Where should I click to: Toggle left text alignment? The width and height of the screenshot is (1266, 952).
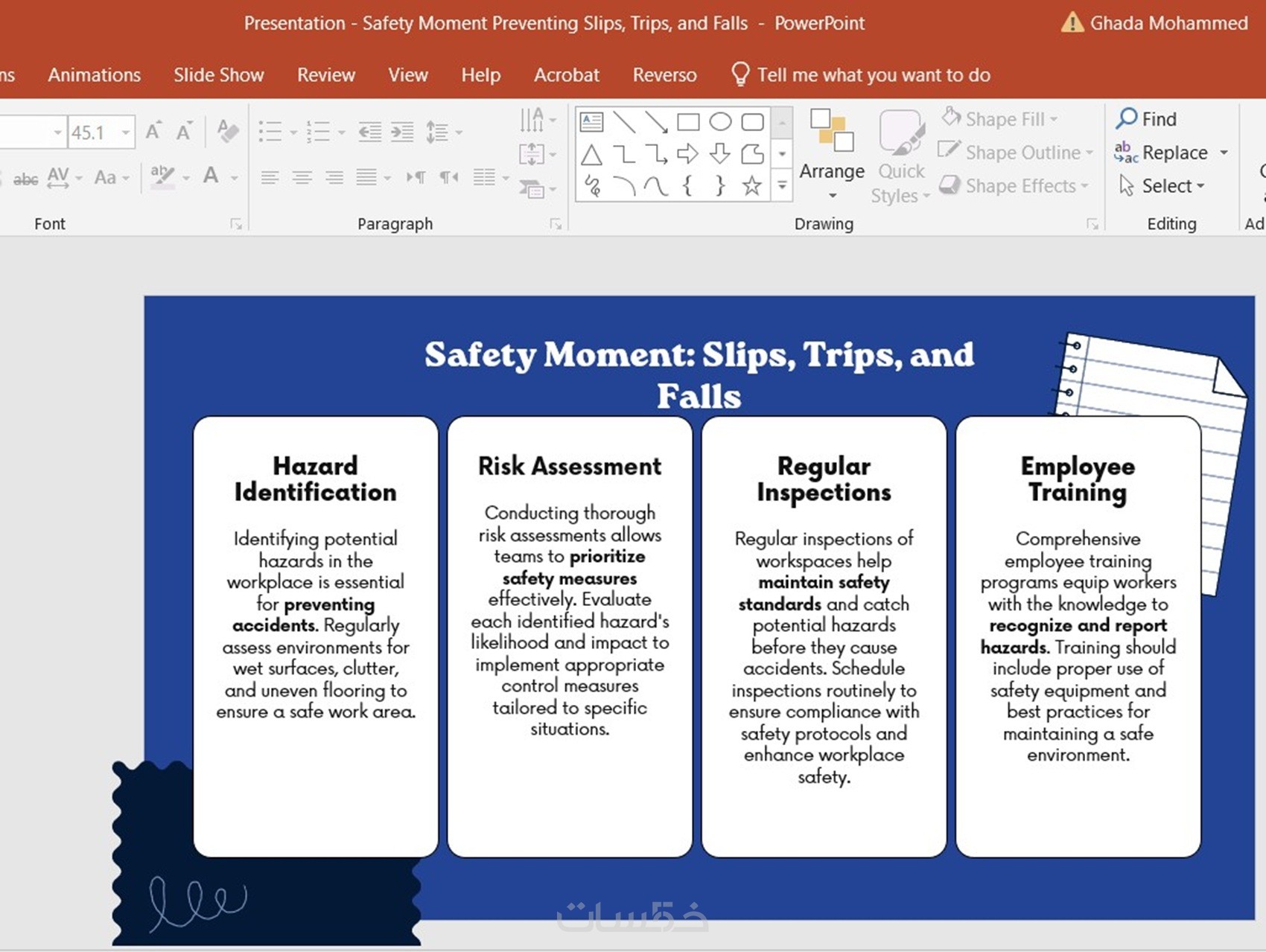[270, 177]
